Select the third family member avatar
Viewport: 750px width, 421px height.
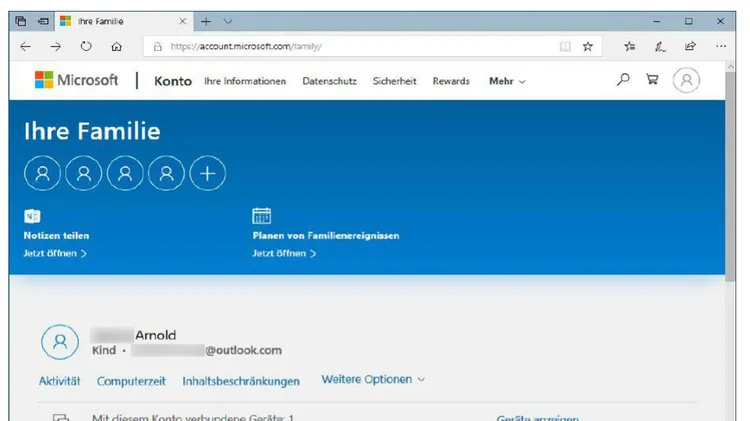tap(125, 173)
